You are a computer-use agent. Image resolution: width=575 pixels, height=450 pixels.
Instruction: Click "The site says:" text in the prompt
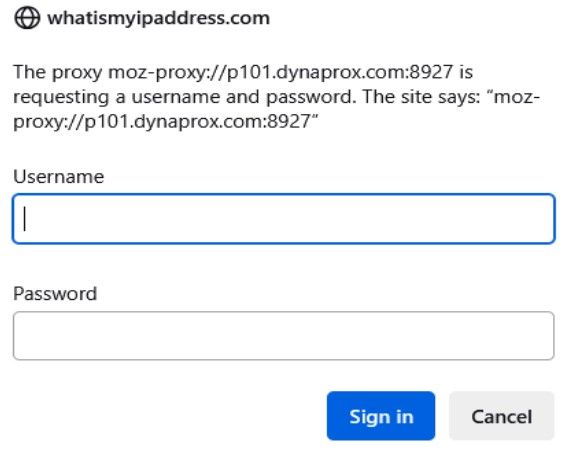coord(421,96)
